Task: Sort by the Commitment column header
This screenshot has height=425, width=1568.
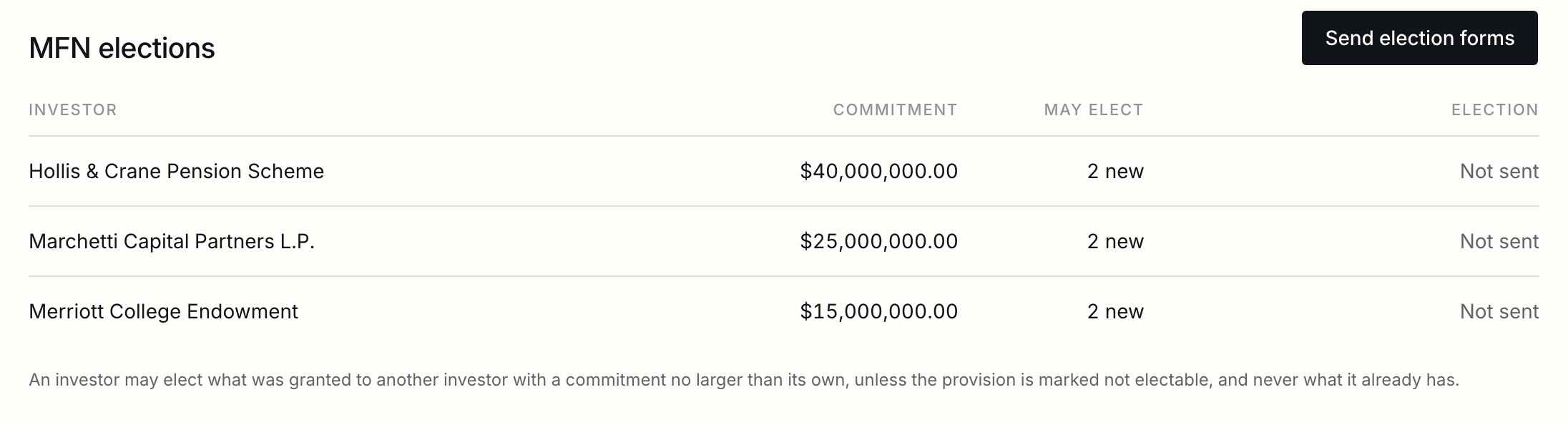Action: (895, 109)
